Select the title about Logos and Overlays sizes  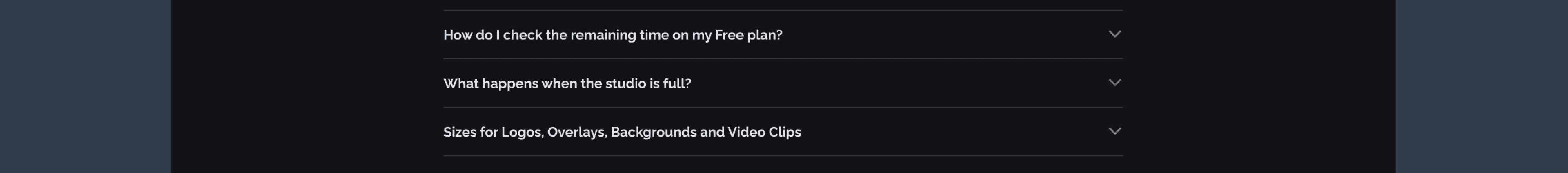tap(621, 132)
